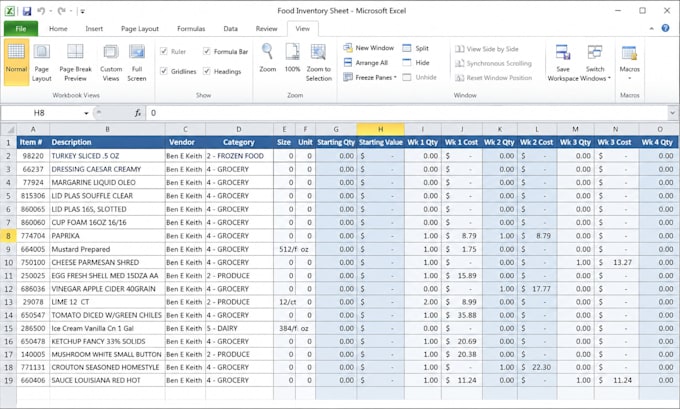
Task: Switch to Page Layout view icon
Action: [42, 52]
